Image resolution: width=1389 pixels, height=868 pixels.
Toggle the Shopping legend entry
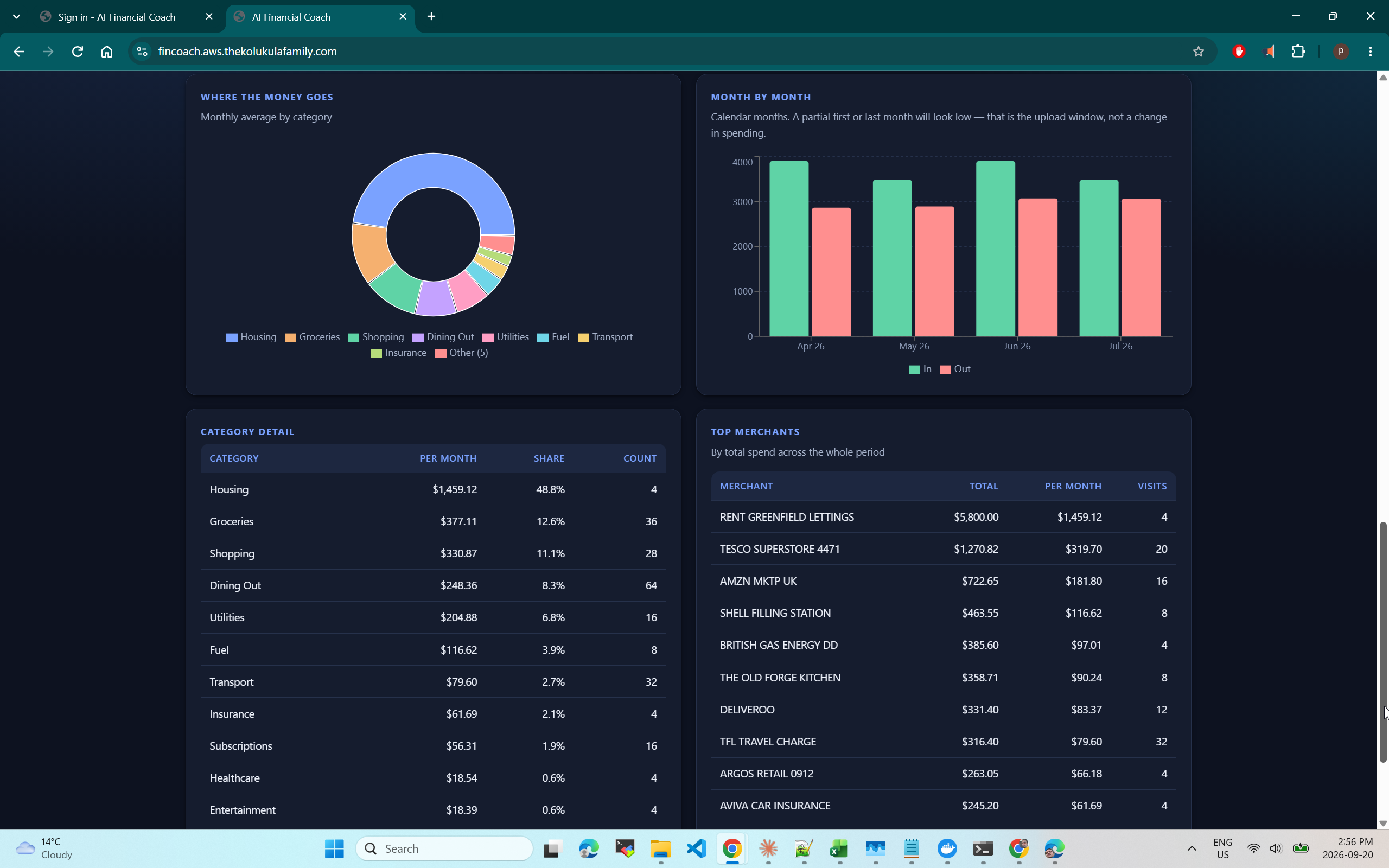[x=376, y=337]
